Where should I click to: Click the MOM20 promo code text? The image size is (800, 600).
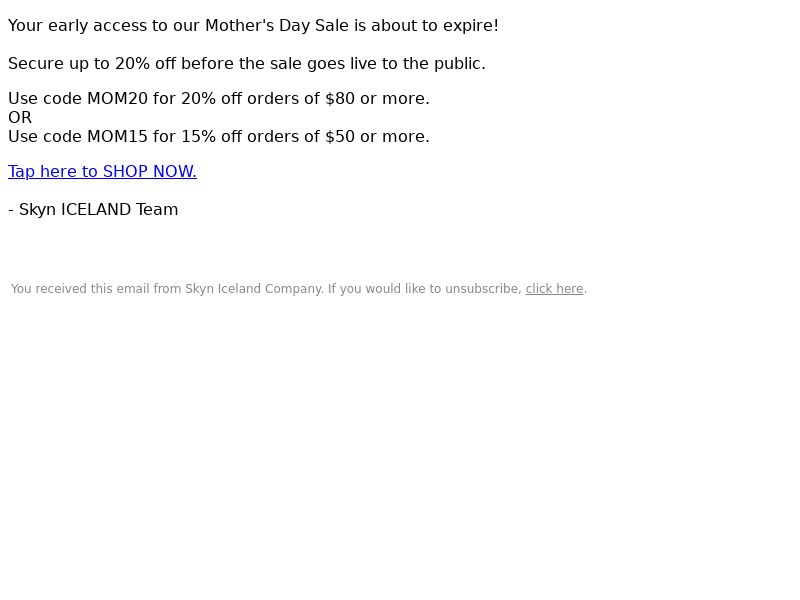(x=117, y=98)
